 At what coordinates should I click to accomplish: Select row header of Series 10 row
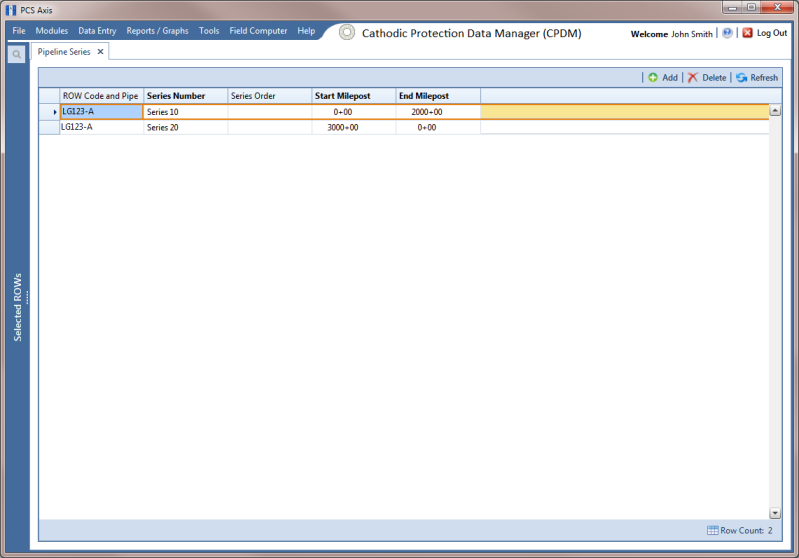[49, 112]
